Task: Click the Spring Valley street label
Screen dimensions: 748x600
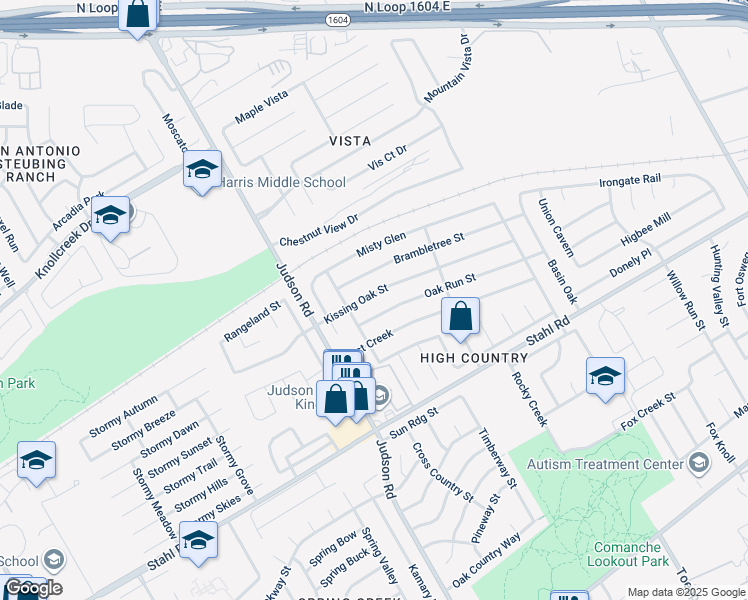Action: (379, 555)
